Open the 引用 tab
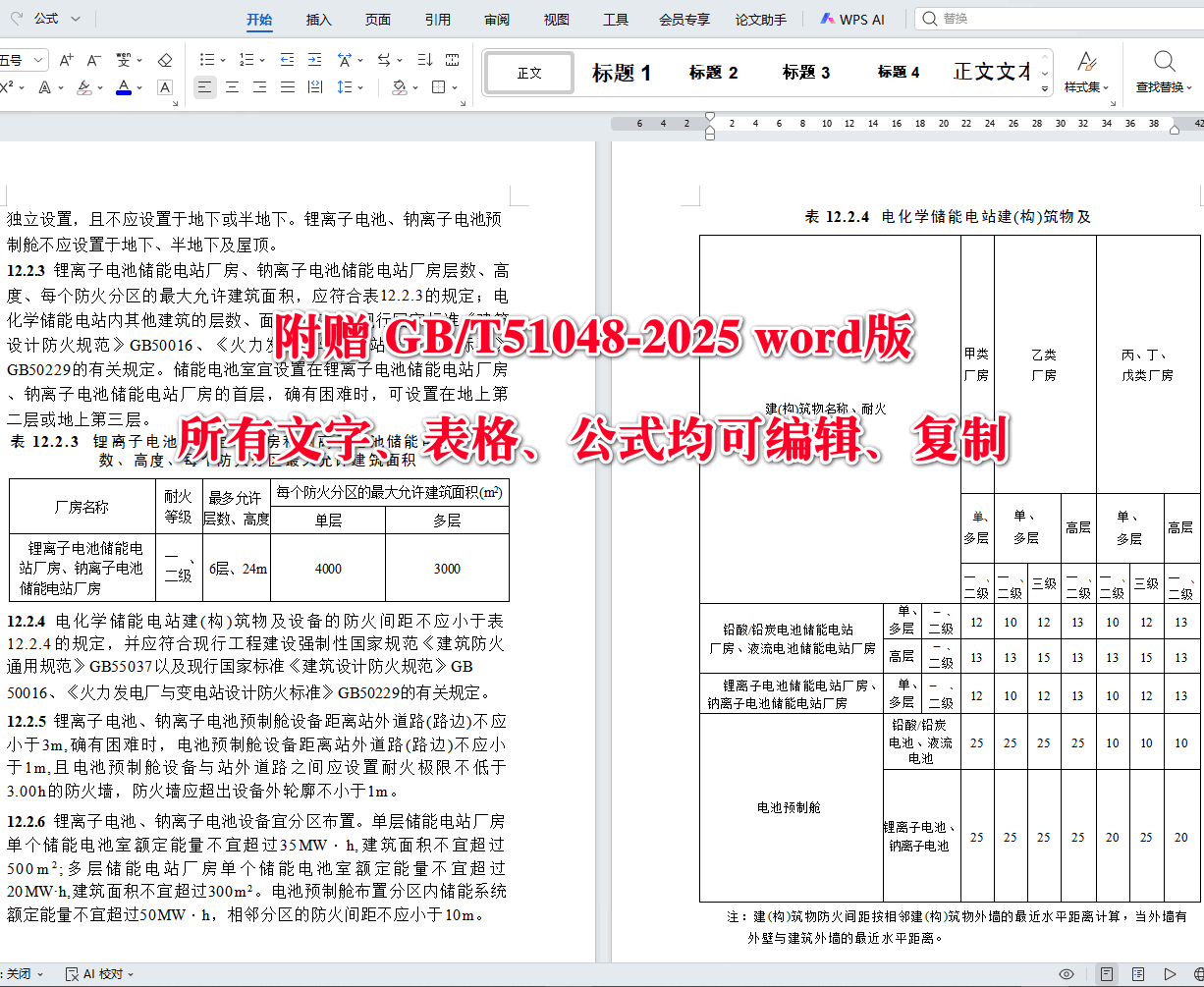1204x987 pixels. click(438, 19)
